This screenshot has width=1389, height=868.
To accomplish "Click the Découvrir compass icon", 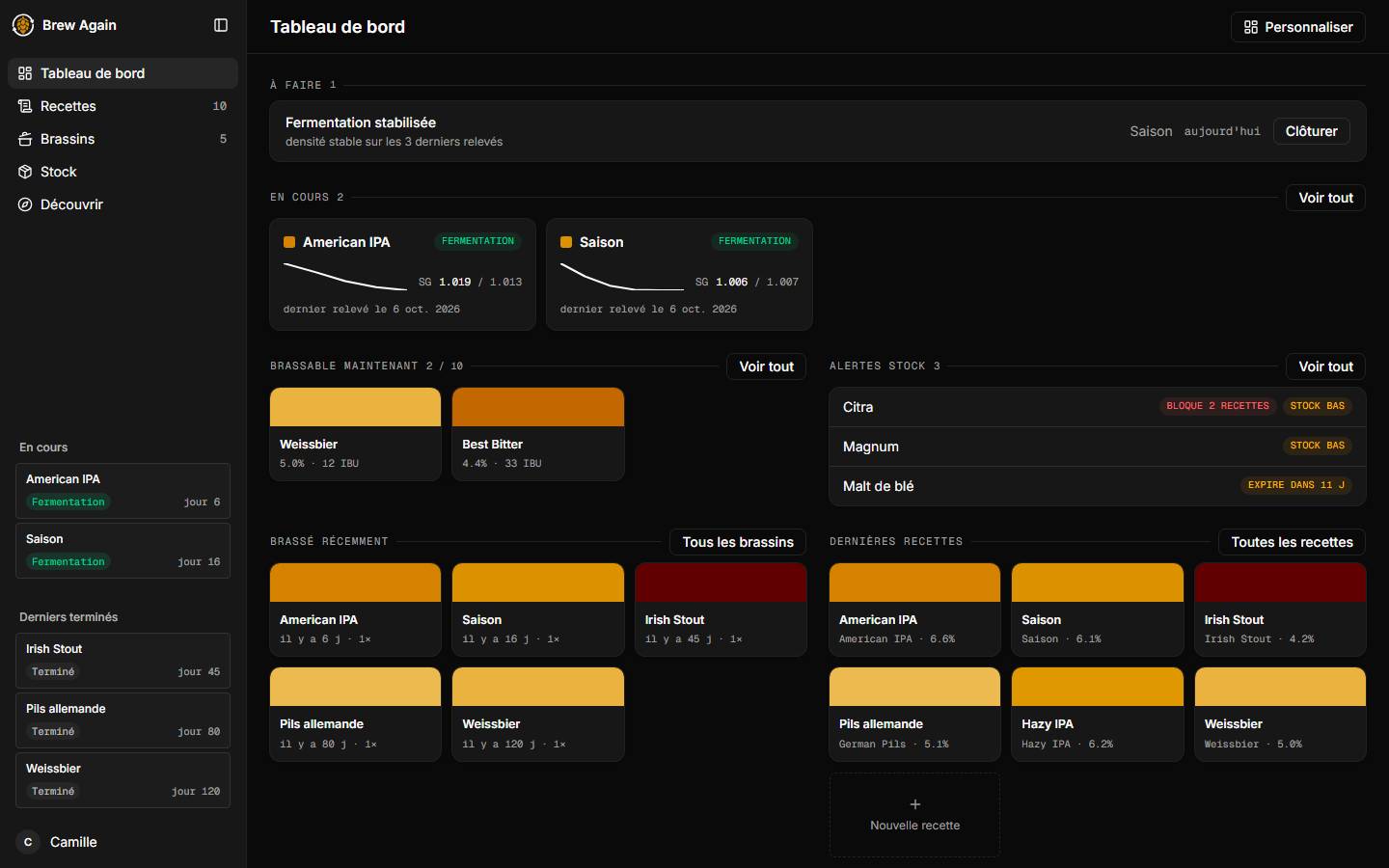I will [x=25, y=204].
